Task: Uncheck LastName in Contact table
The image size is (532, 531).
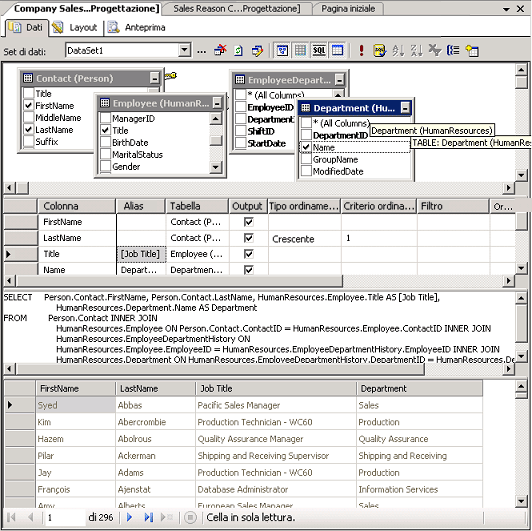Action: pos(28,130)
